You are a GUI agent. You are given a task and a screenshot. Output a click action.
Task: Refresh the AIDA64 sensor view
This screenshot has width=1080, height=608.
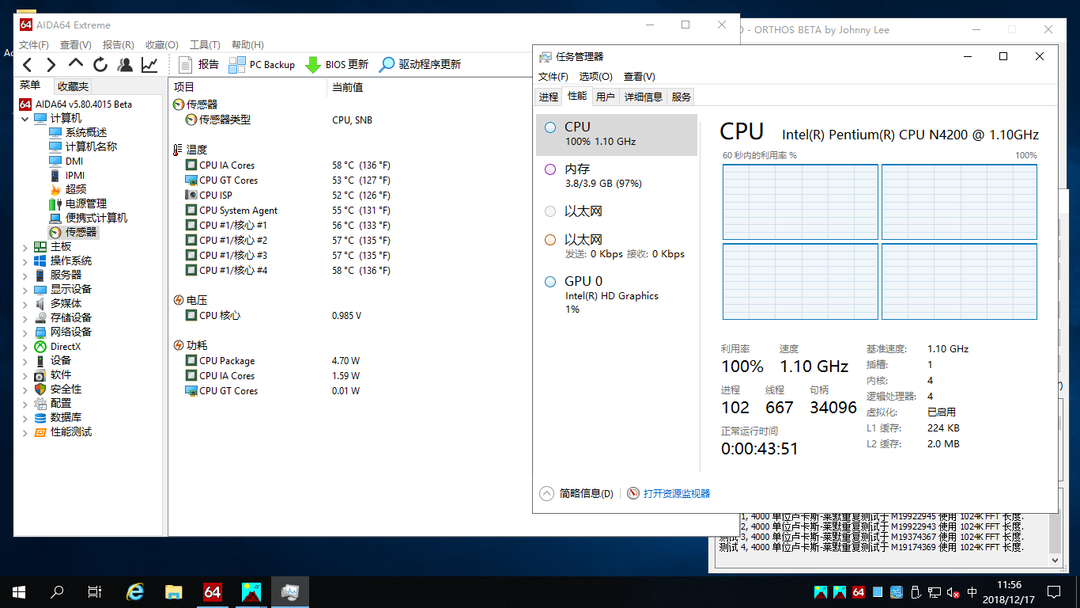pos(101,65)
